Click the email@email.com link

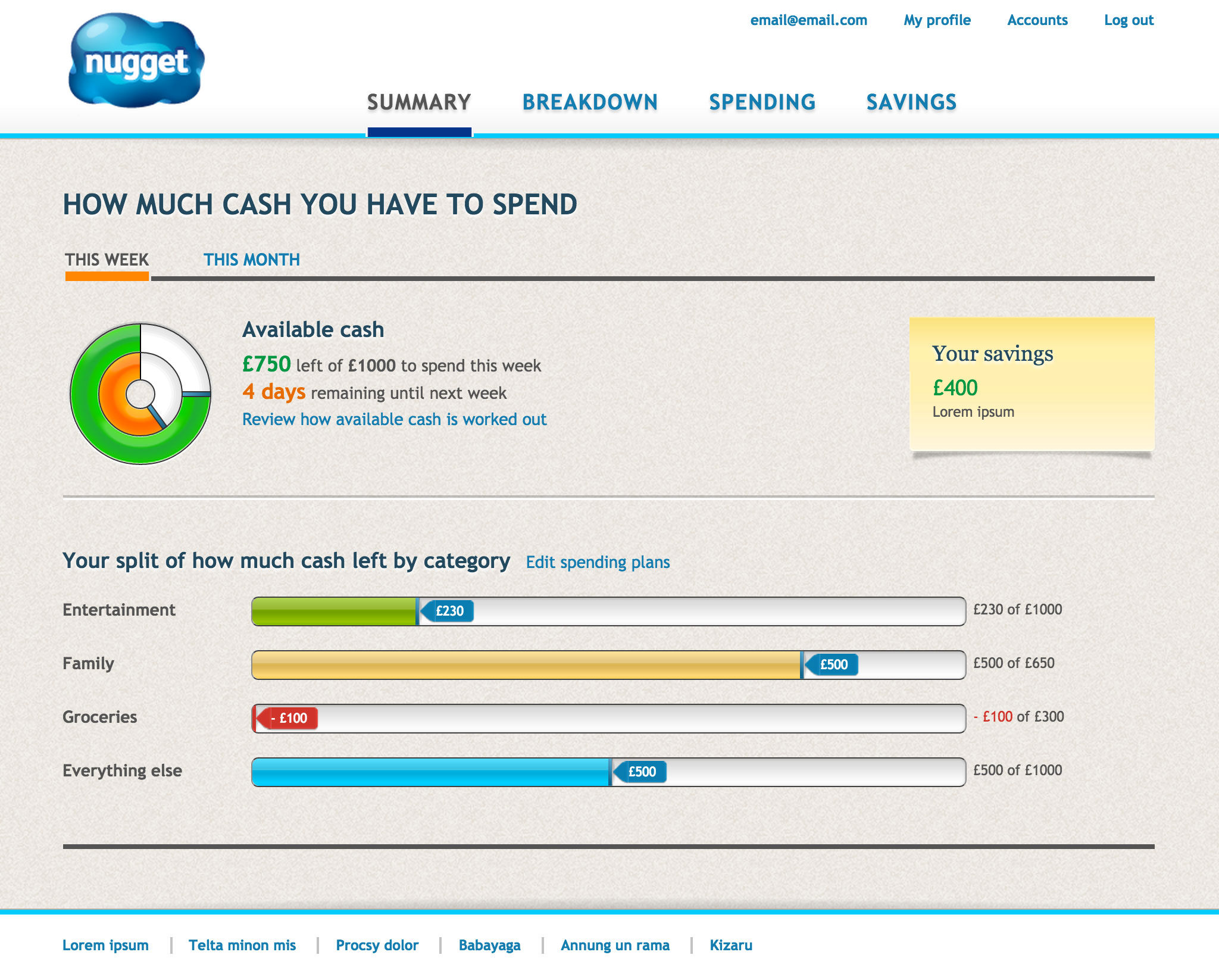(x=808, y=20)
